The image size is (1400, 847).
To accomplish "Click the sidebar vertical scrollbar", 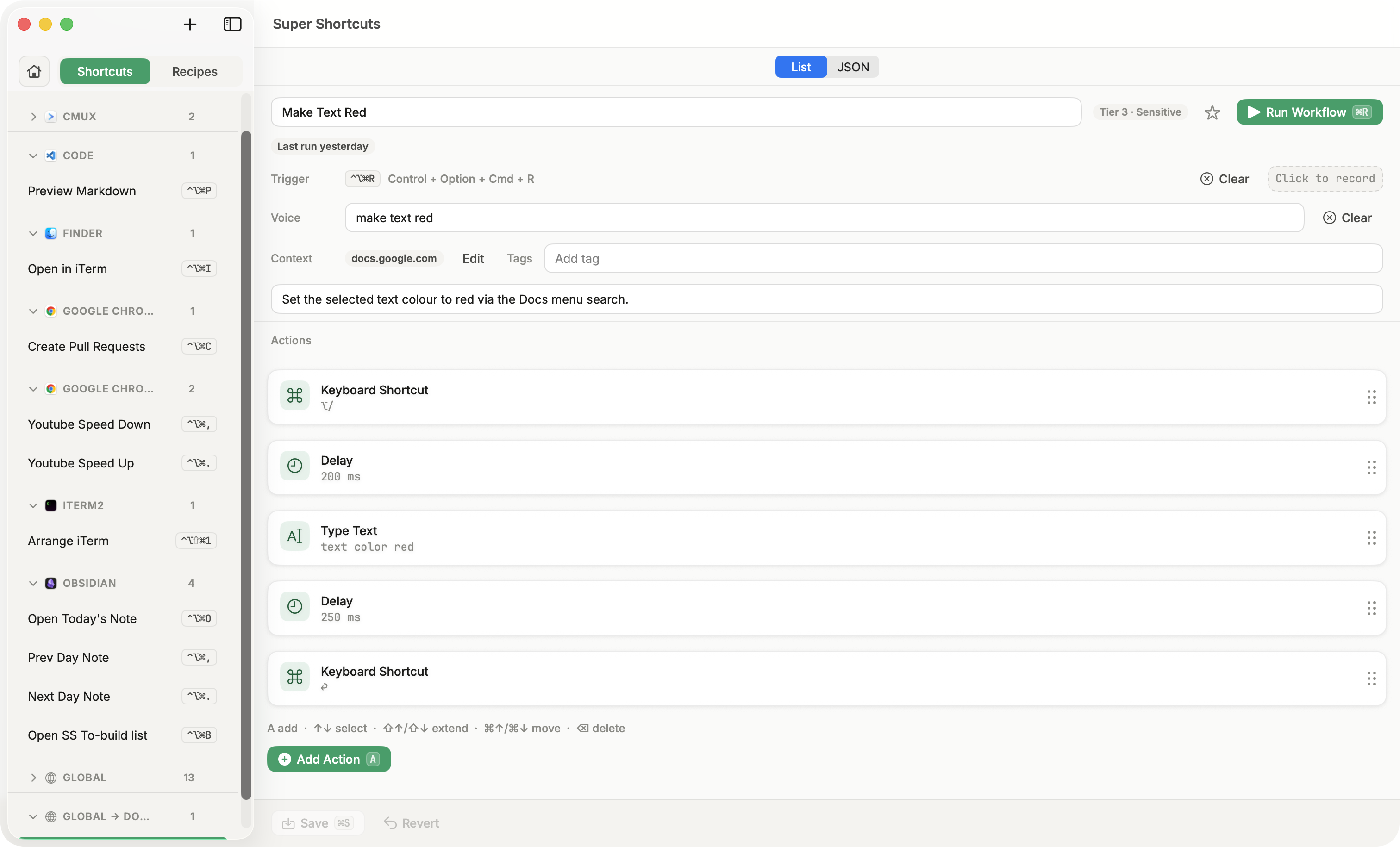I will 246,465.
